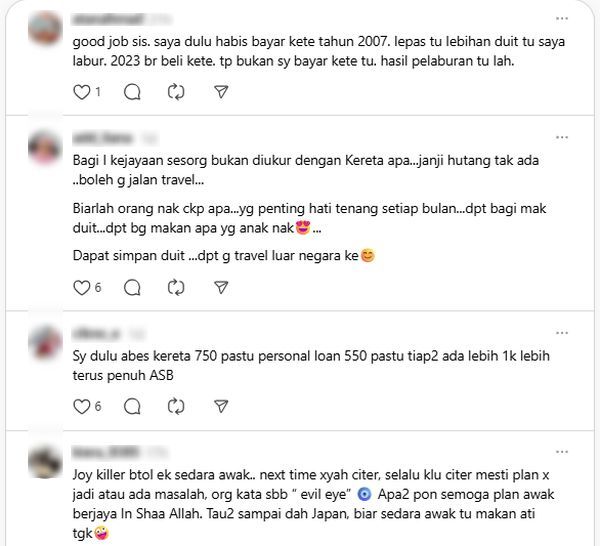Open blurred username above 'Sy dulu abes' comment
Screen dimensions: 600x546
click(96, 334)
